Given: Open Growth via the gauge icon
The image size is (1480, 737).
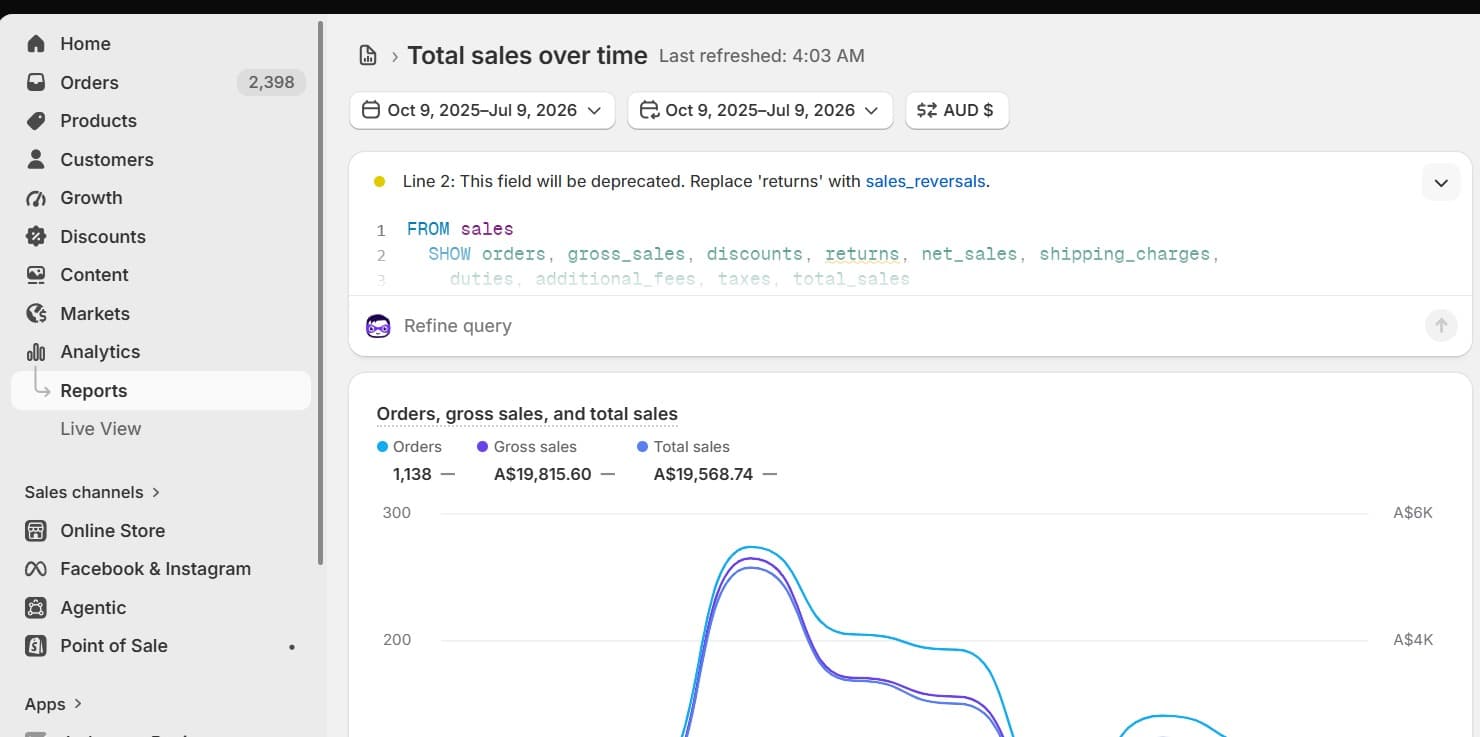Looking at the screenshot, I should [x=36, y=198].
